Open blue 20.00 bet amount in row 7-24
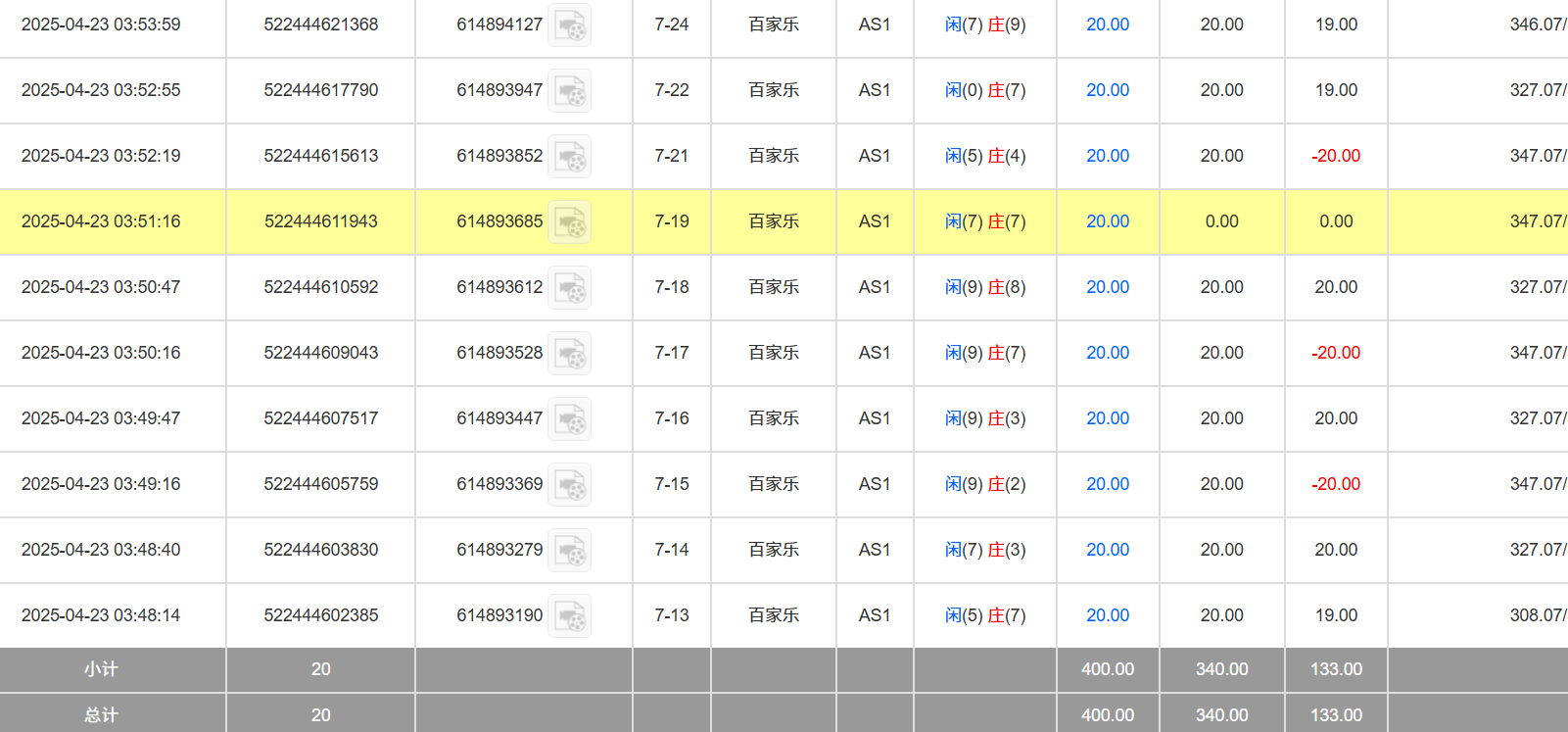Image resolution: width=1568 pixels, height=732 pixels. (x=1108, y=24)
